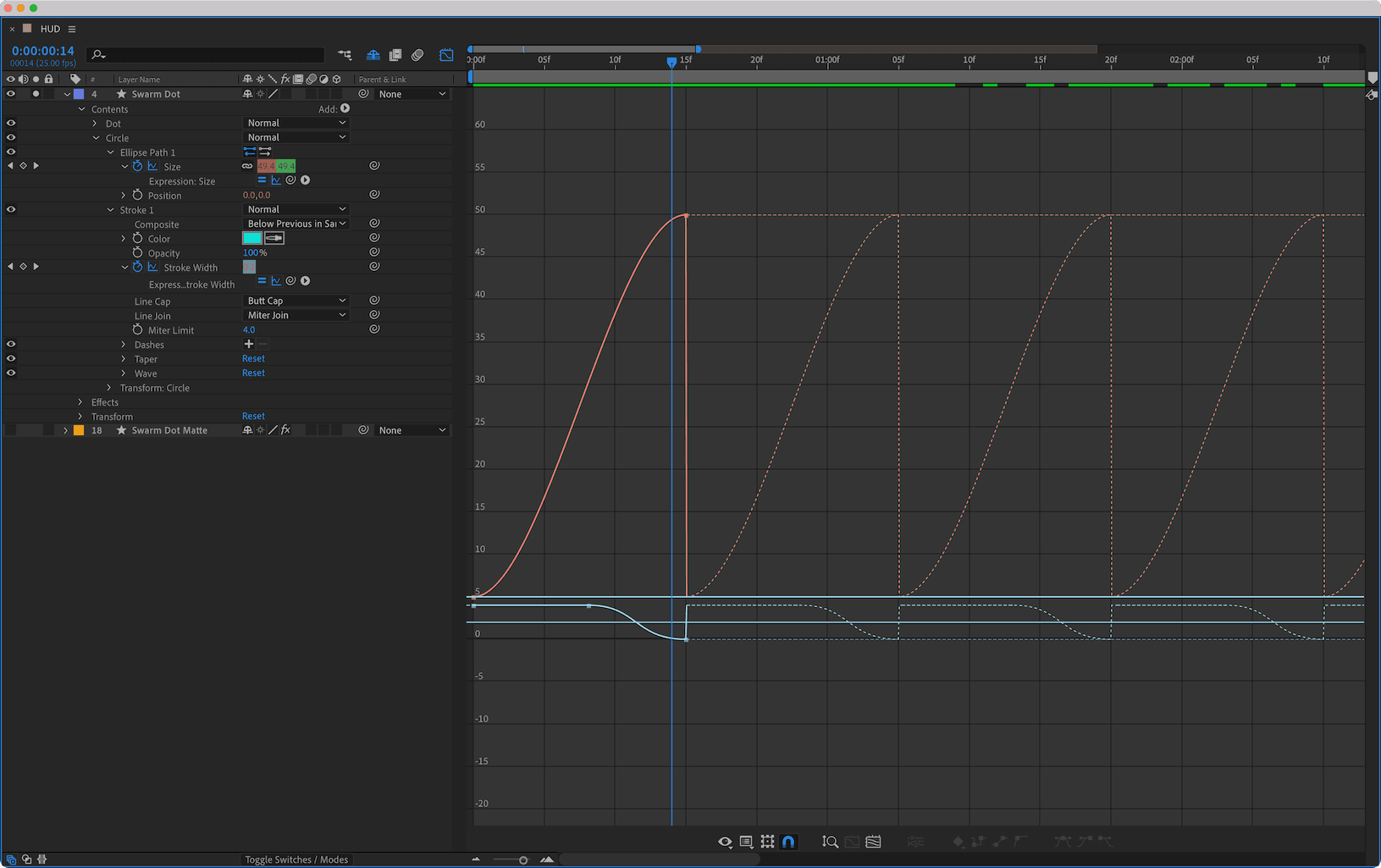Toggle Size property stopwatch

tap(137, 166)
